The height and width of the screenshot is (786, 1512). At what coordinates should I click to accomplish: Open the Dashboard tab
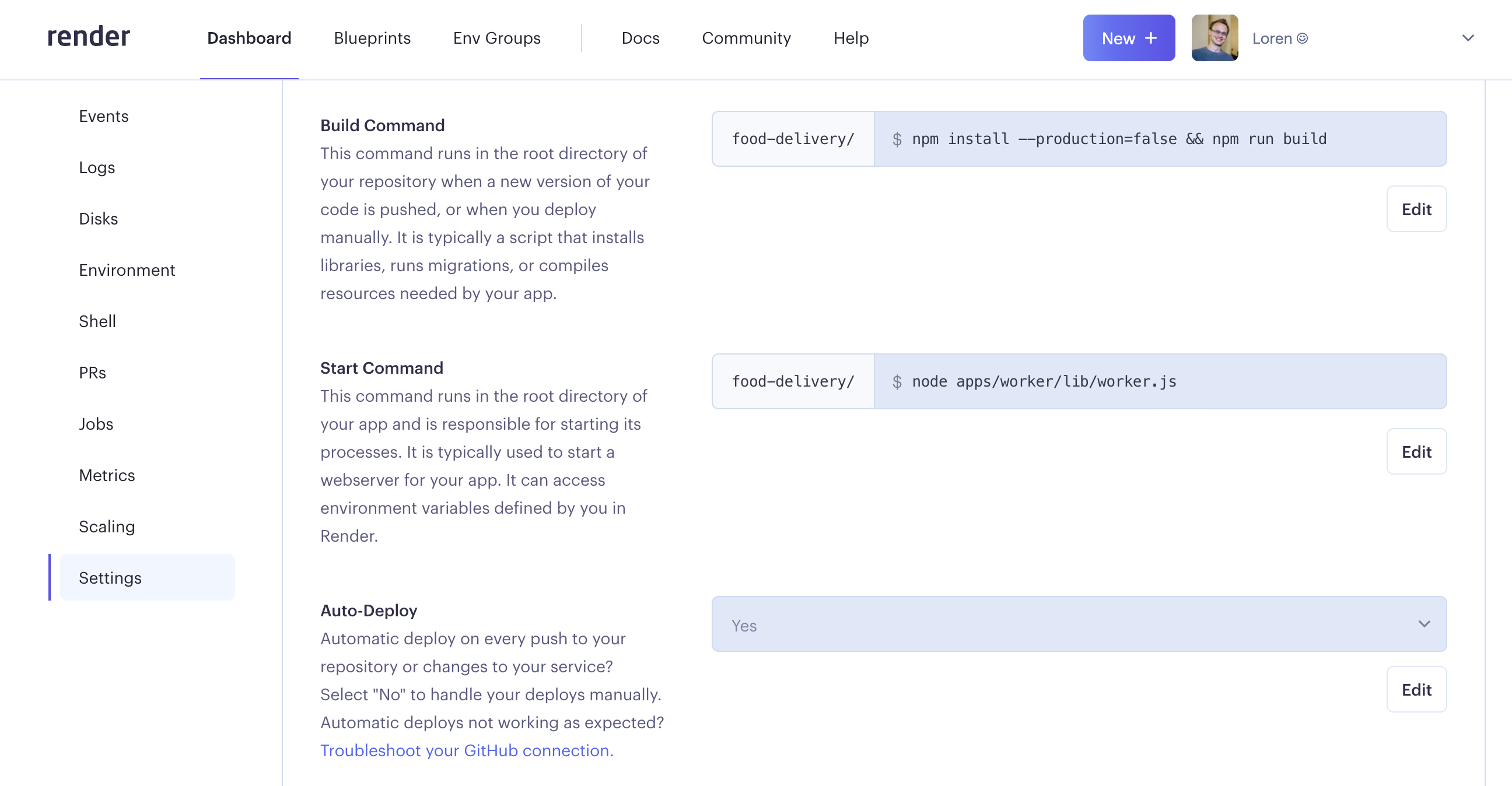[x=249, y=38]
